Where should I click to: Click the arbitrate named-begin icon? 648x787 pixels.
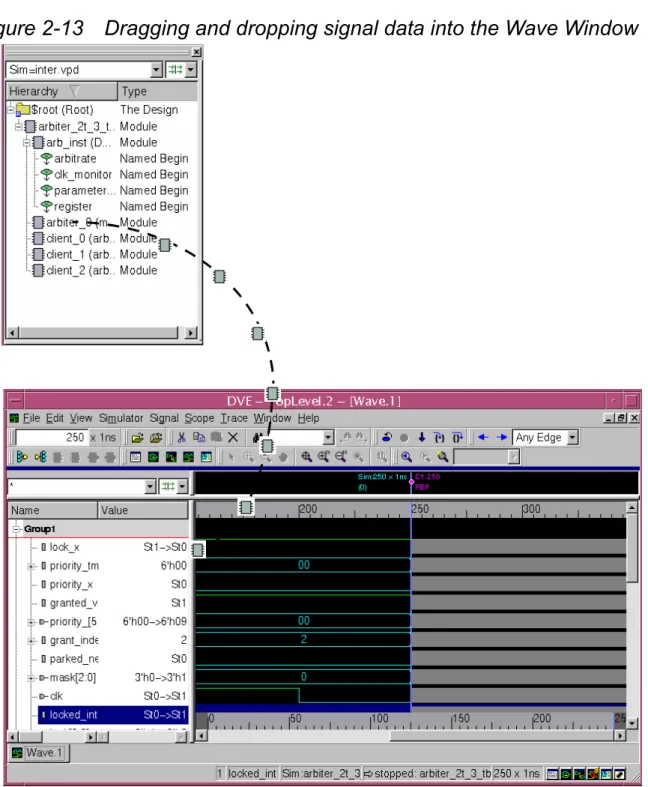(x=46, y=158)
